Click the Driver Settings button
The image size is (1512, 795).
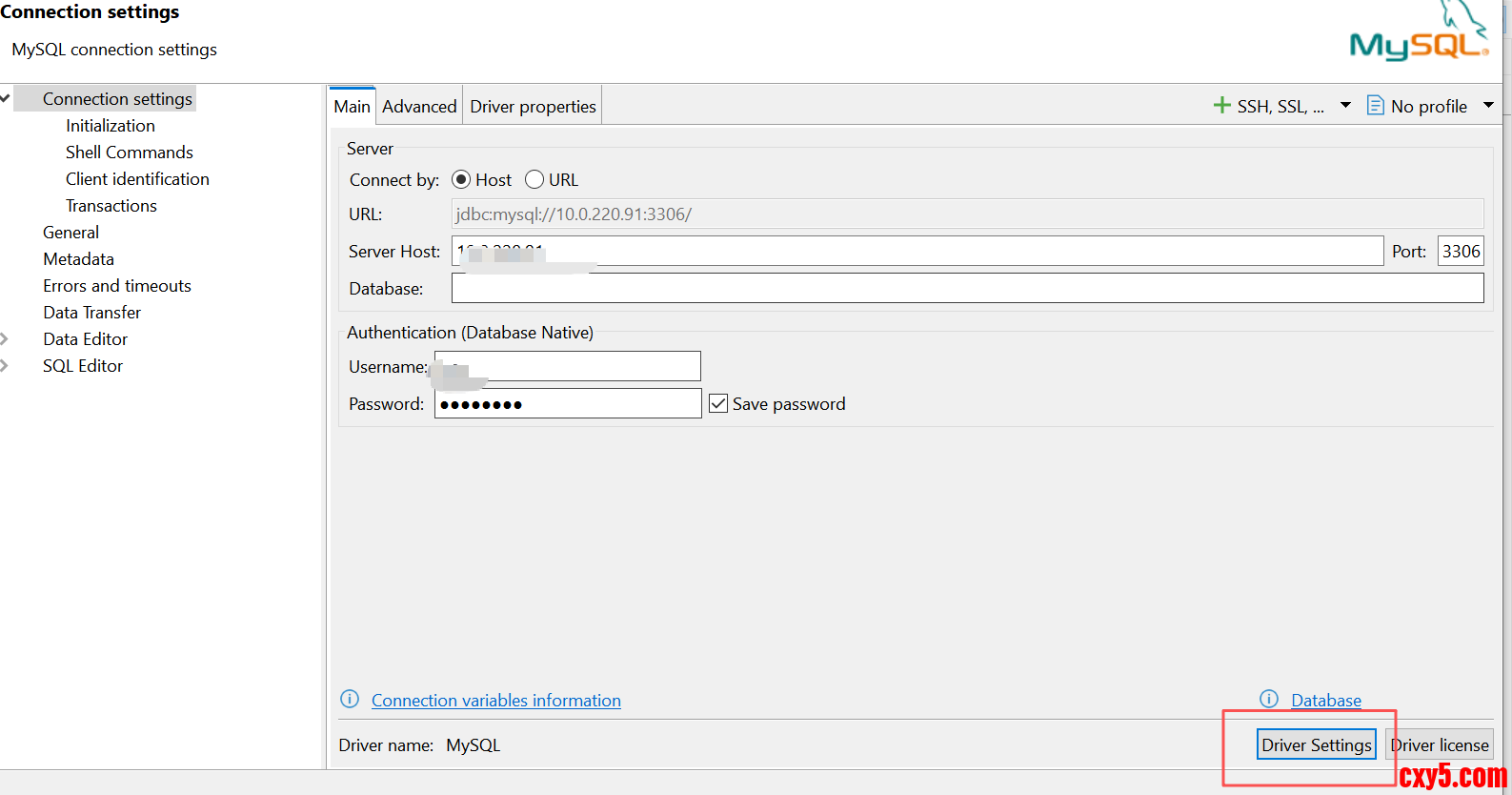(x=1317, y=744)
